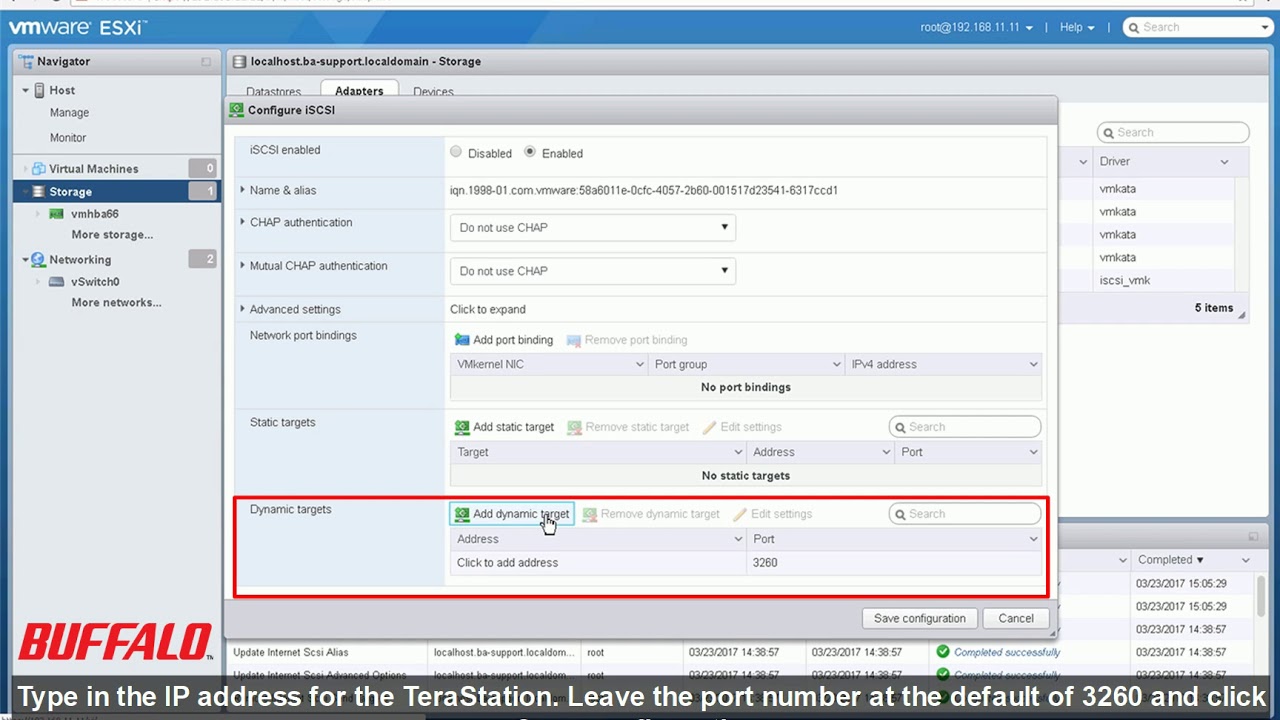Click the Add dynamic target icon

coord(462,514)
